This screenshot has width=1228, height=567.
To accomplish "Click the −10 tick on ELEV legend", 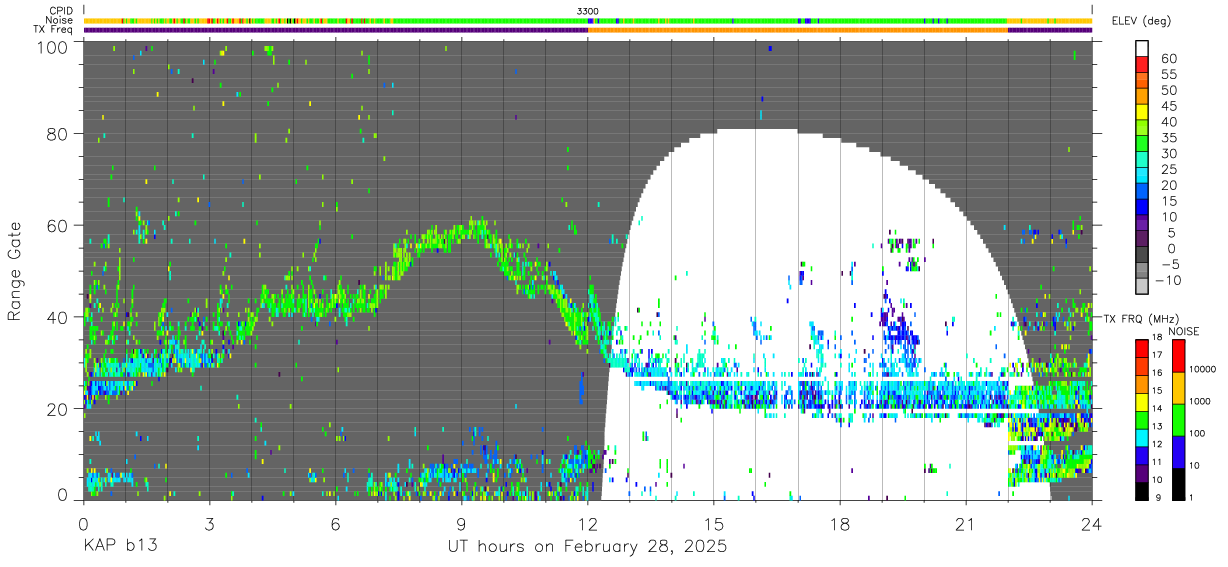I will pos(1168,280).
